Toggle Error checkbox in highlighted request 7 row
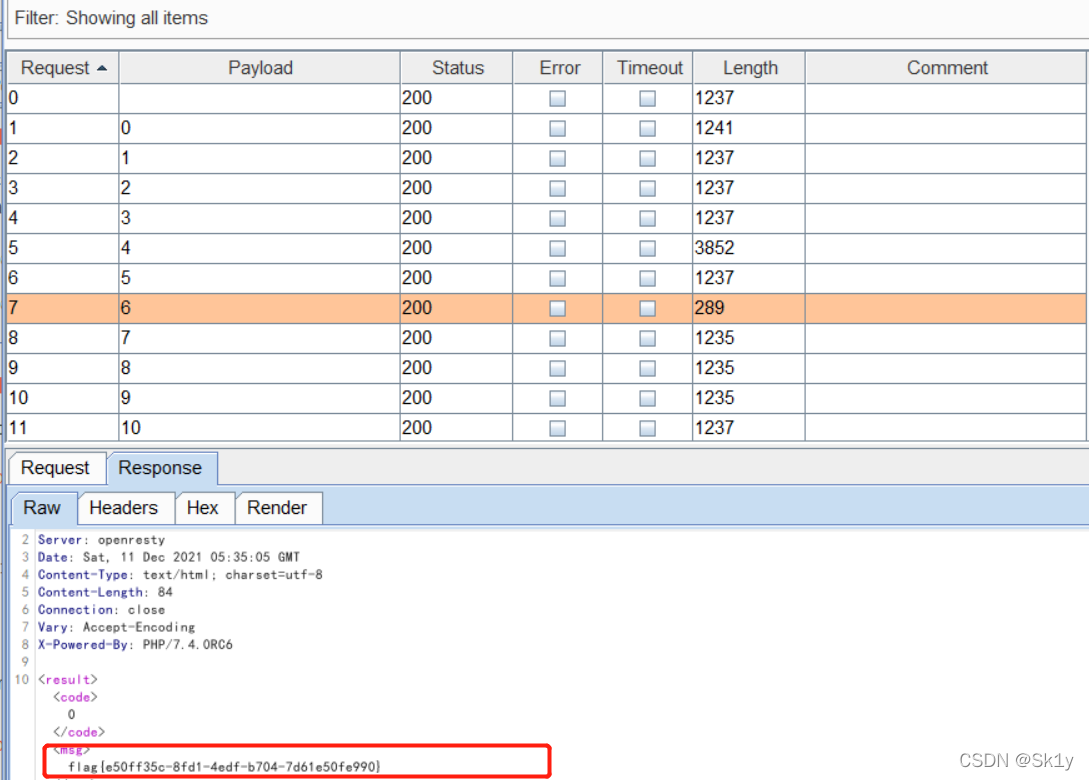Image resolution: width=1089 pixels, height=780 pixels. (x=557, y=308)
